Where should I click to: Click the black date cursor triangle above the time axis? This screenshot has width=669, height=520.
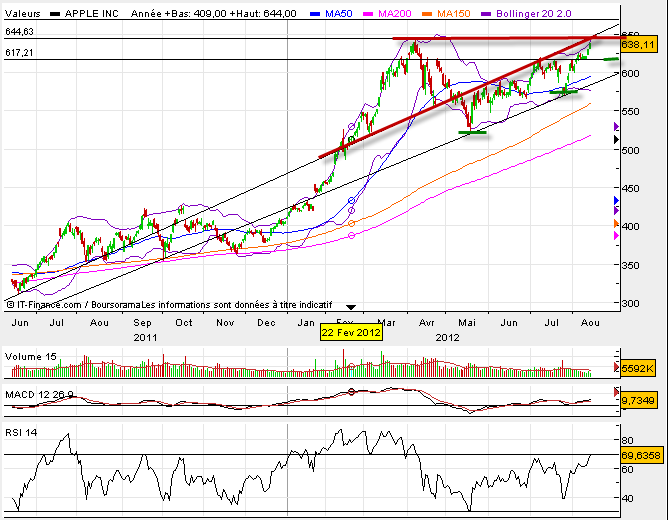(350, 307)
